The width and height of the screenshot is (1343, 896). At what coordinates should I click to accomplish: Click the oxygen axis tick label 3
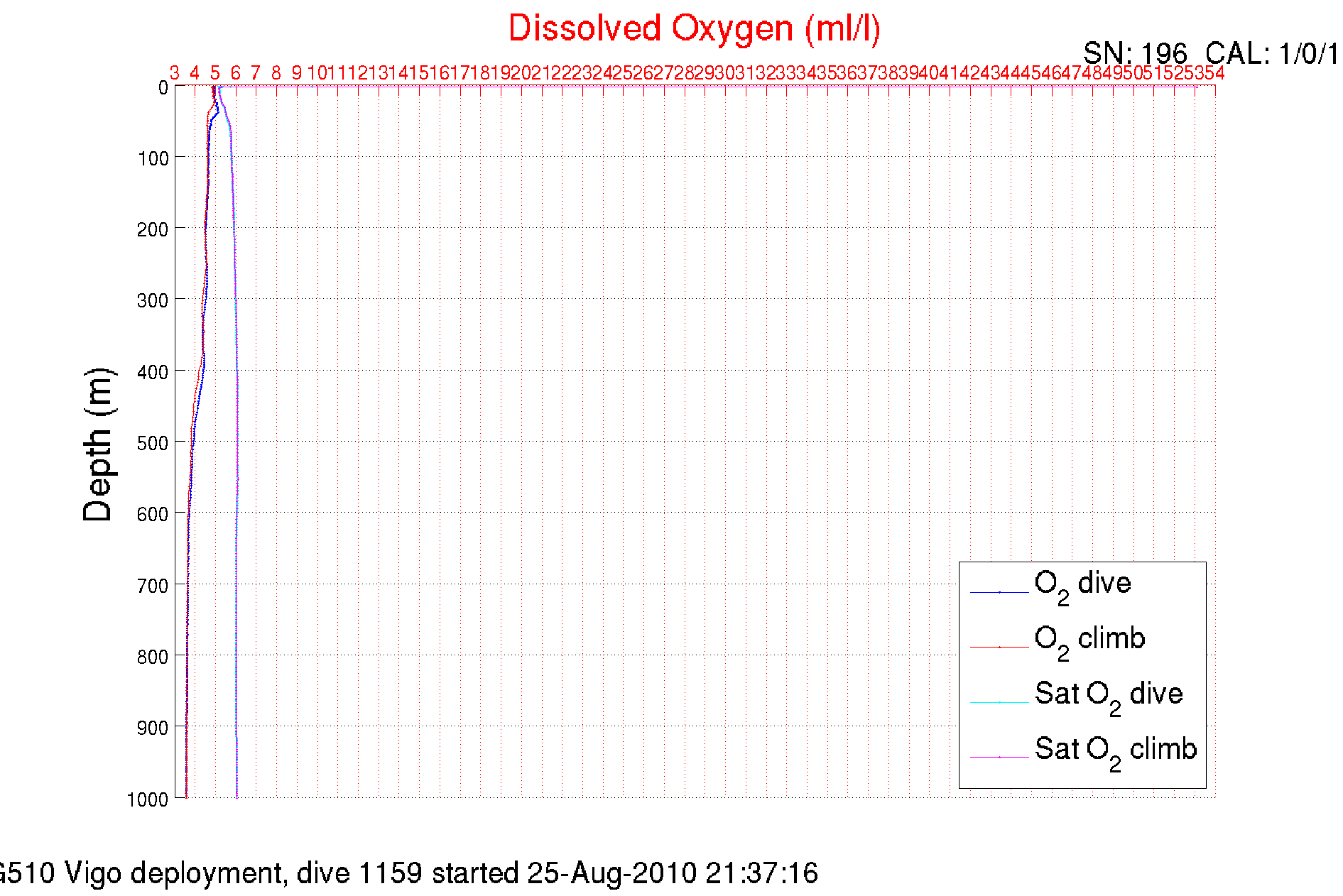point(175,73)
